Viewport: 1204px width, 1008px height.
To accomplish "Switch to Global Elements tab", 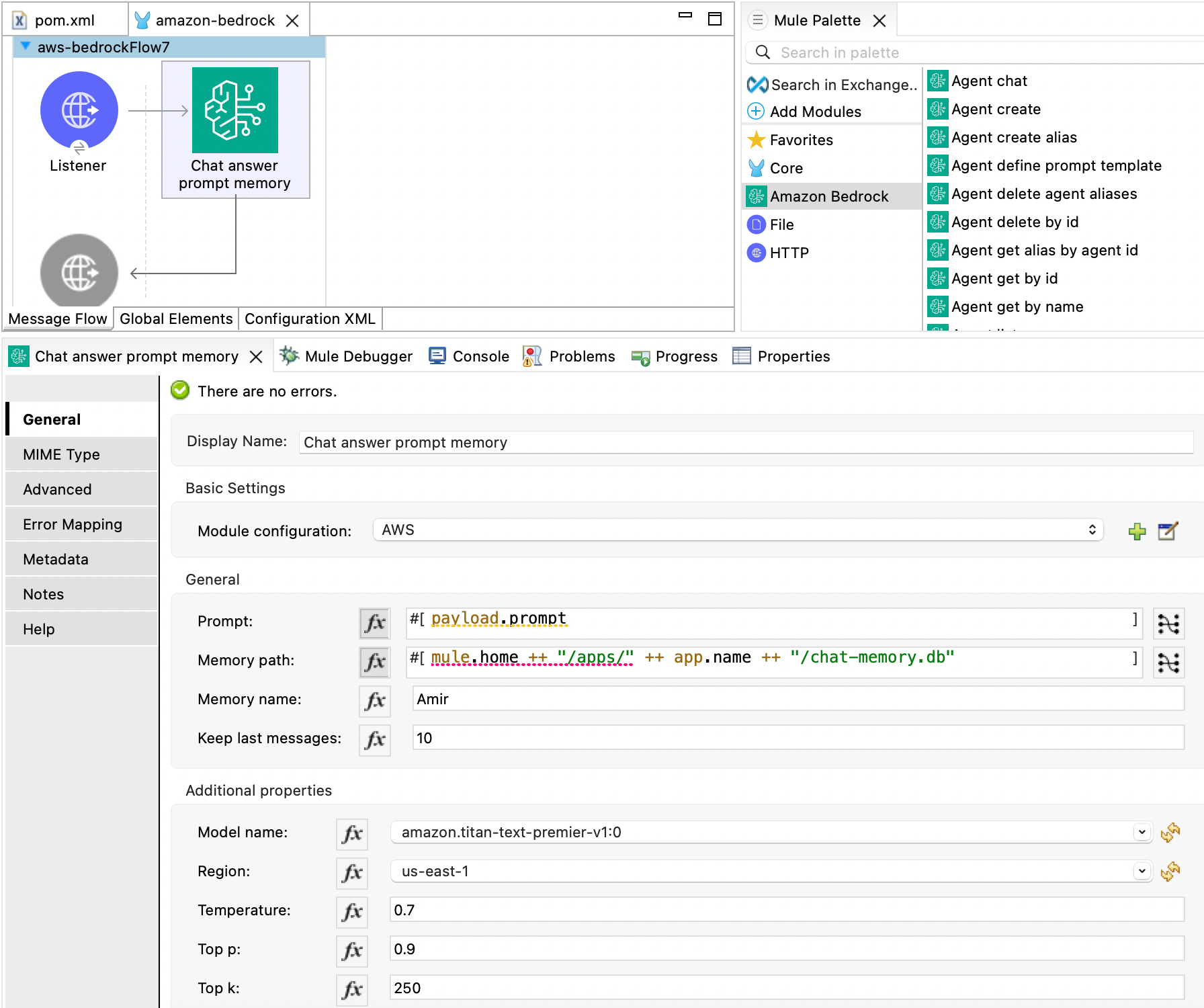I will (176, 319).
